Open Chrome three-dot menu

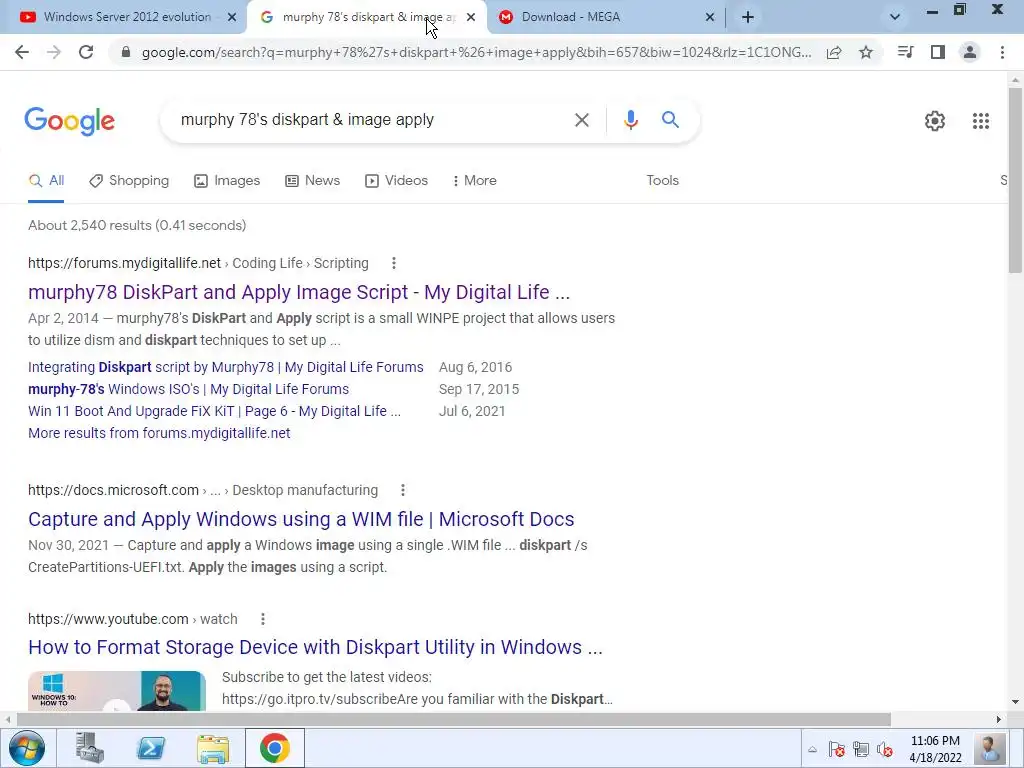pyautogui.click(x=1002, y=52)
